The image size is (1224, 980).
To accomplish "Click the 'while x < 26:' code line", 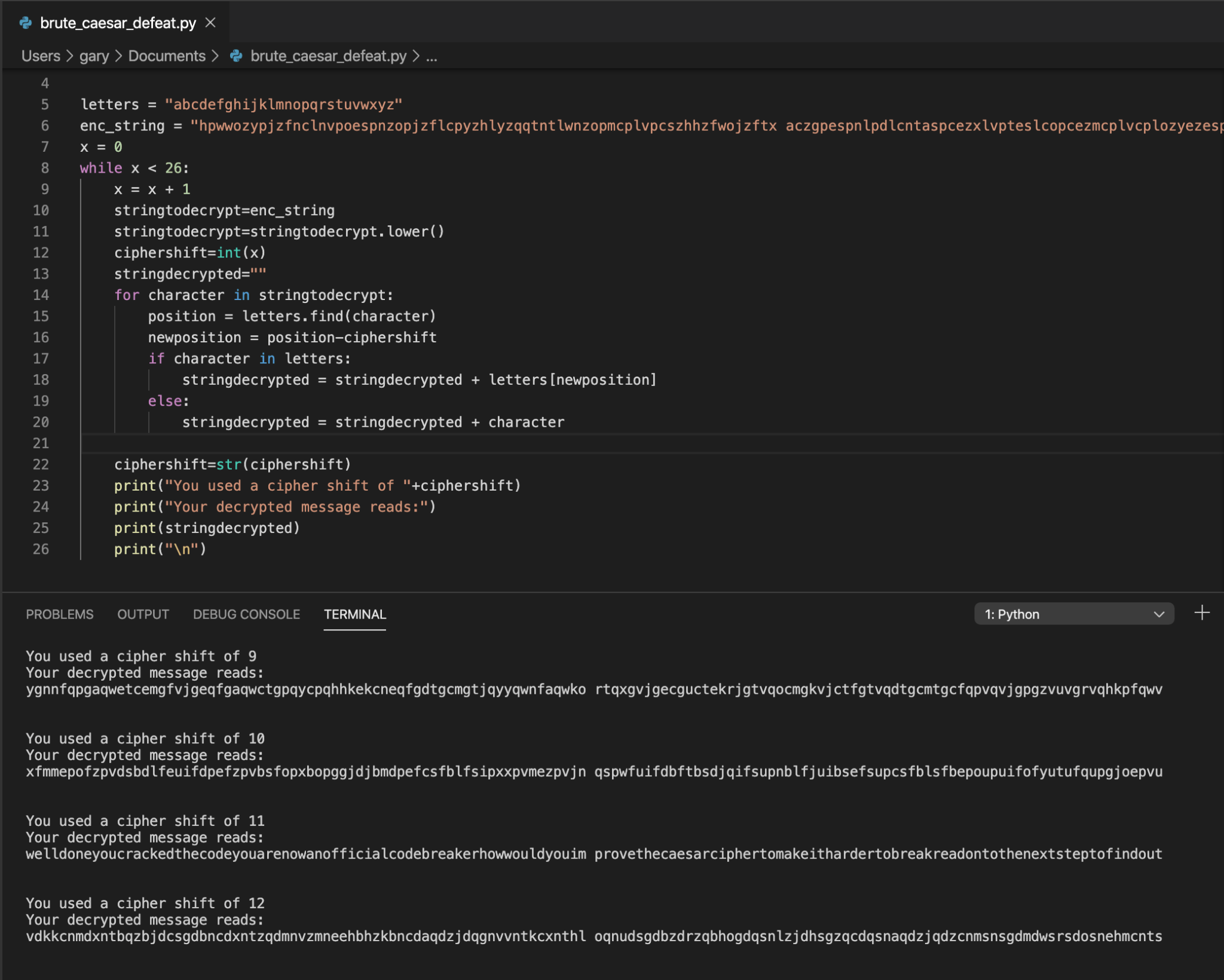I will point(134,168).
